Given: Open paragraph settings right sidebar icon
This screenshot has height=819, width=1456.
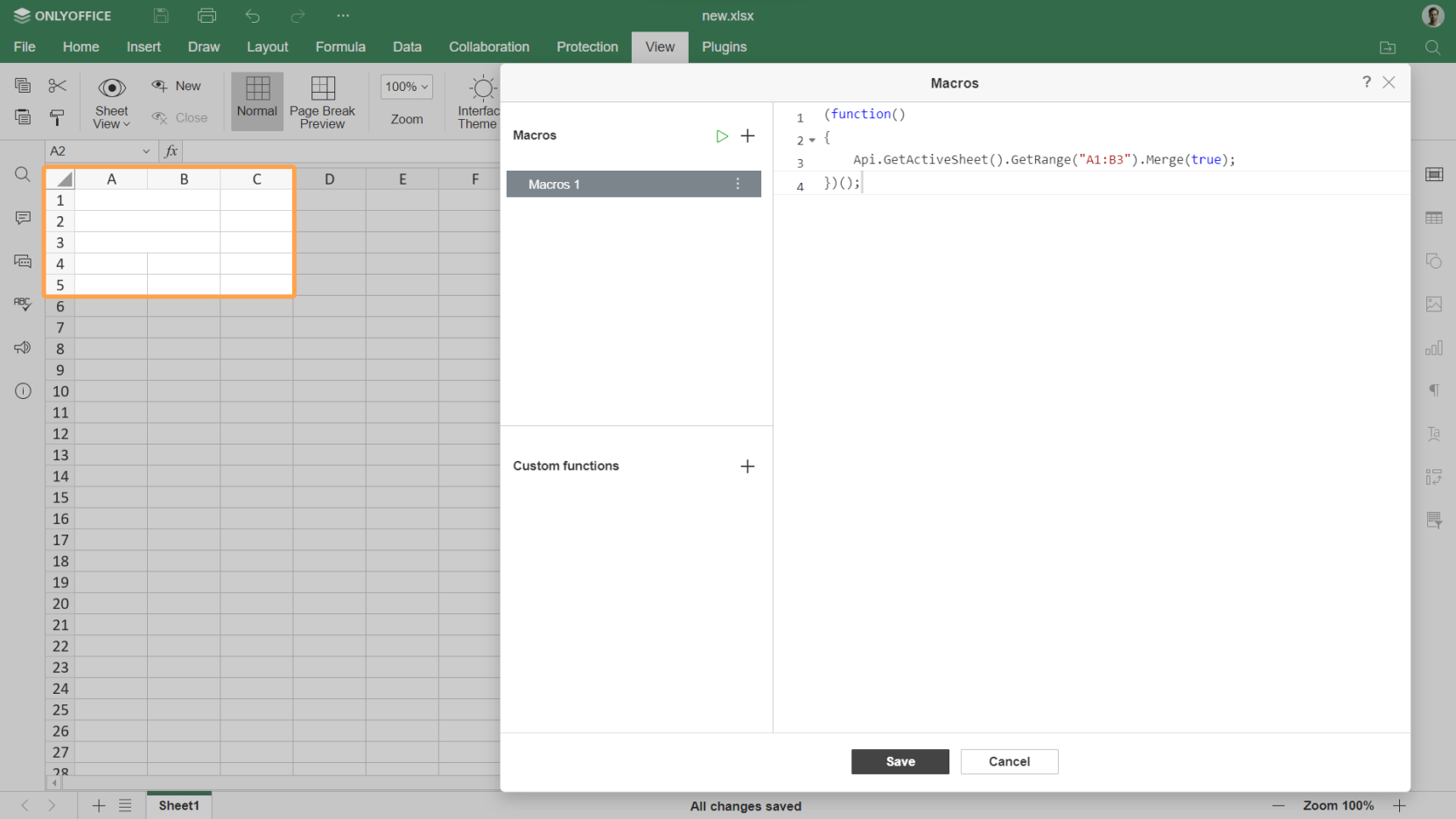Looking at the screenshot, I should [1434, 391].
